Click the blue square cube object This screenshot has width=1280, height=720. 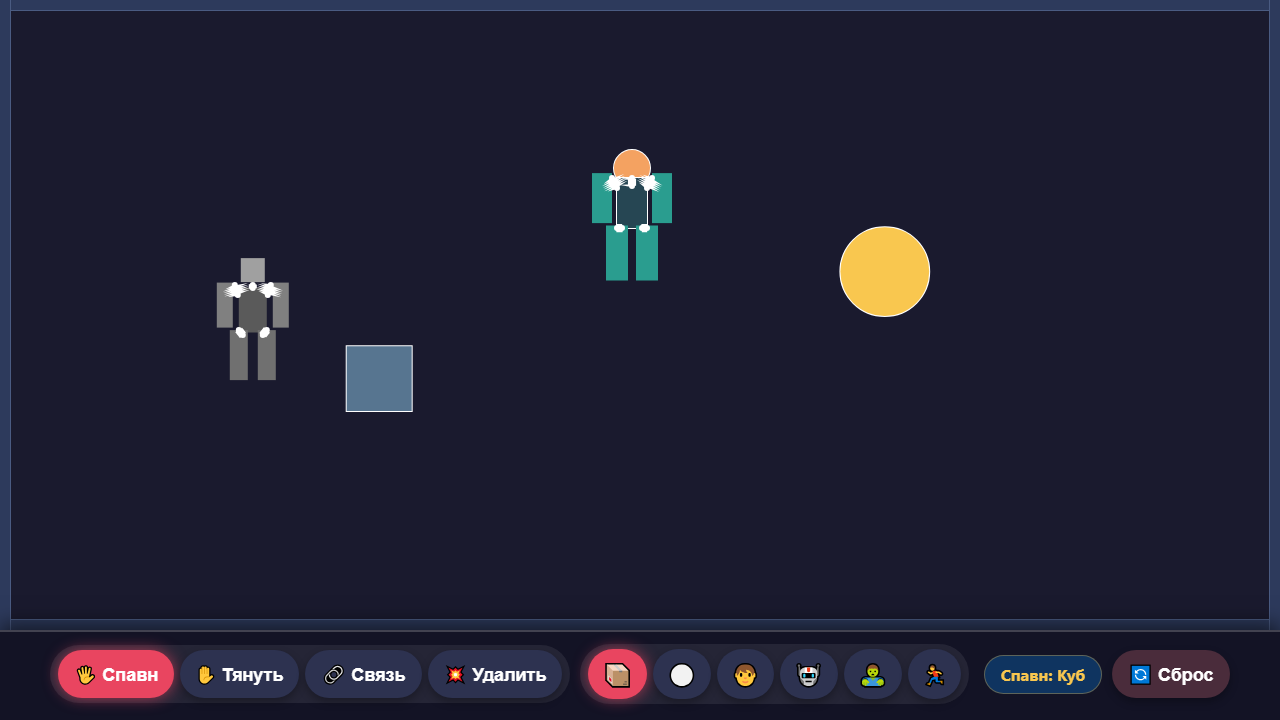[379, 378]
